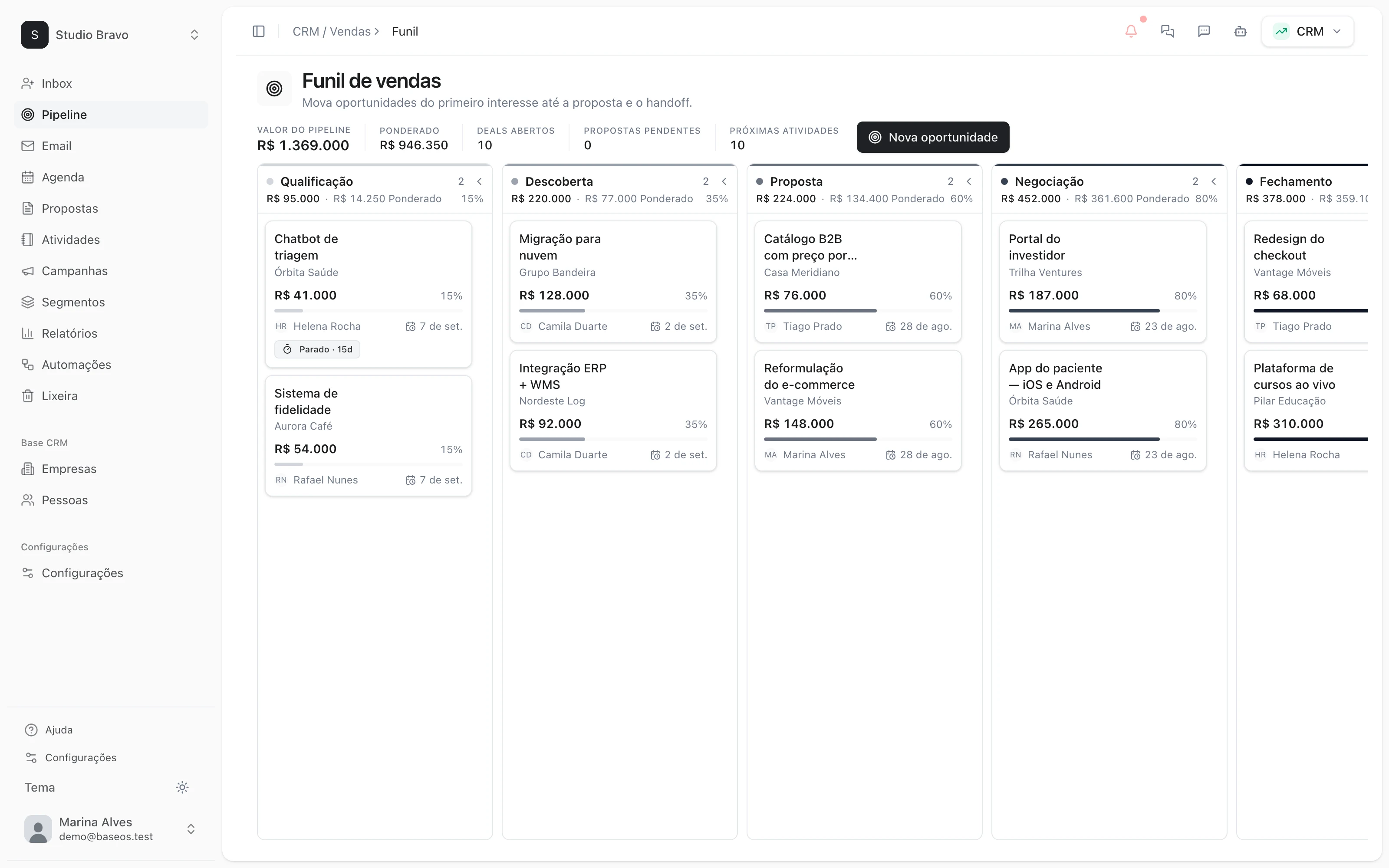The image size is (1389, 868).
Task: Open Pessoas under Base CRM
Action: click(x=111, y=500)
